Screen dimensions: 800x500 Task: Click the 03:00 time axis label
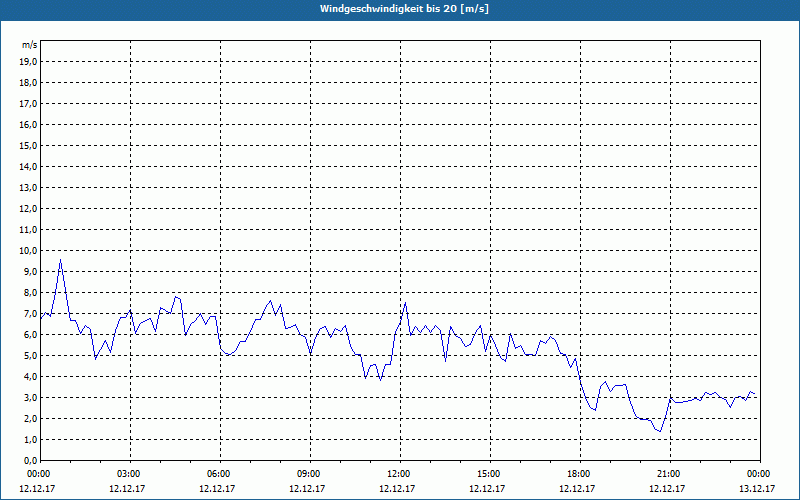(130, 474)
